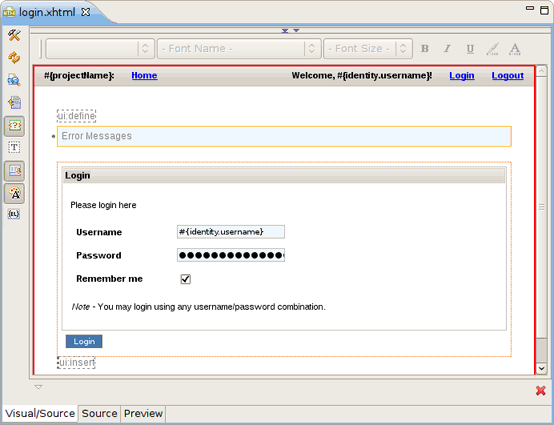The height and width of the screenshot is (425, 554).
Task: Toggle the show selection bar icon
Action: click(x=14, y=171)
